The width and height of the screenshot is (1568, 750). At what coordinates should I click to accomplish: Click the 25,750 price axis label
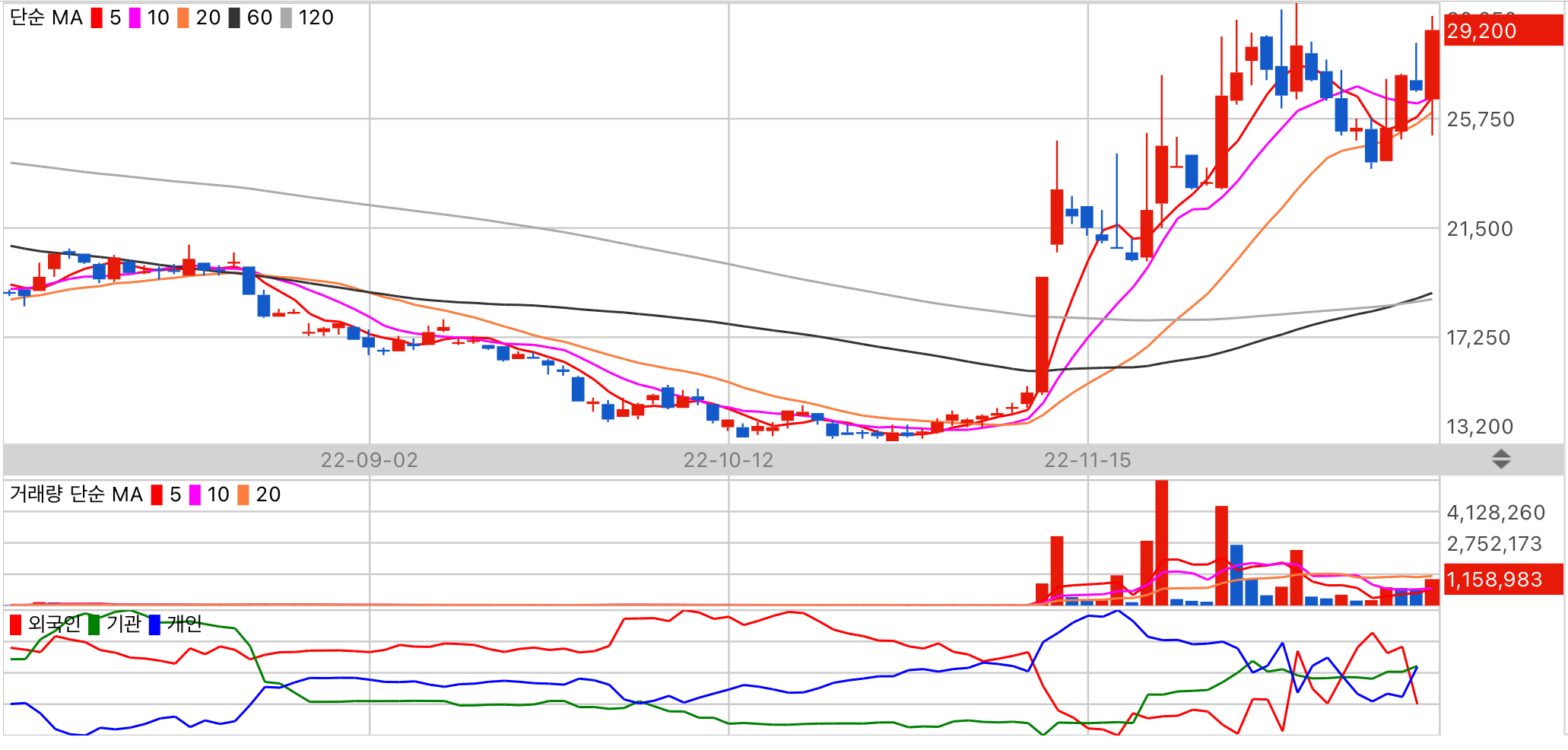tap(1481, 119)
